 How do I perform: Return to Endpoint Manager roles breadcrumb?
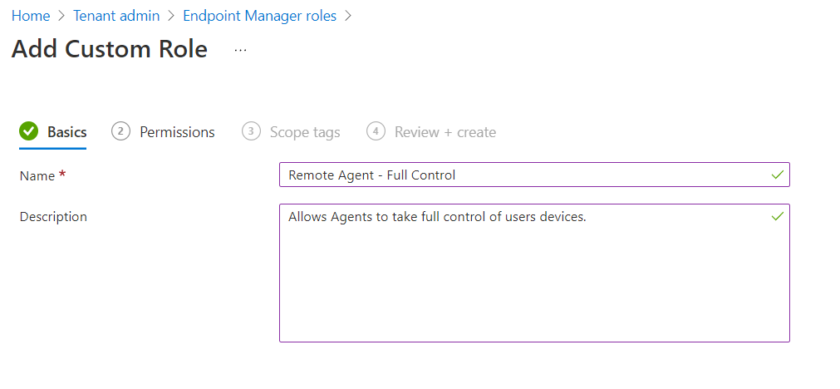[260, 16]
